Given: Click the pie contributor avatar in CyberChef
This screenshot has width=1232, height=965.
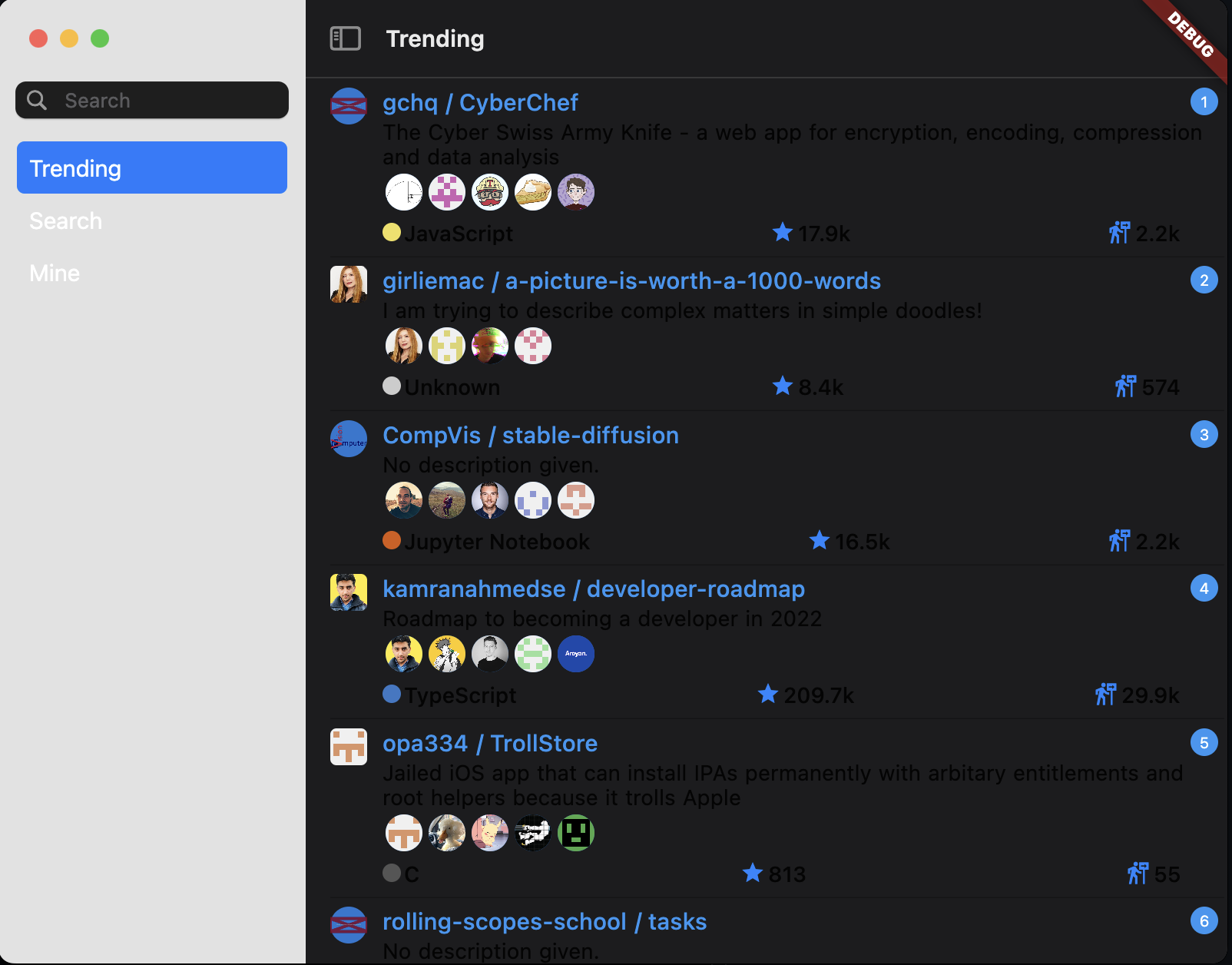Looking at the screenshot, I should click(533, 192).
